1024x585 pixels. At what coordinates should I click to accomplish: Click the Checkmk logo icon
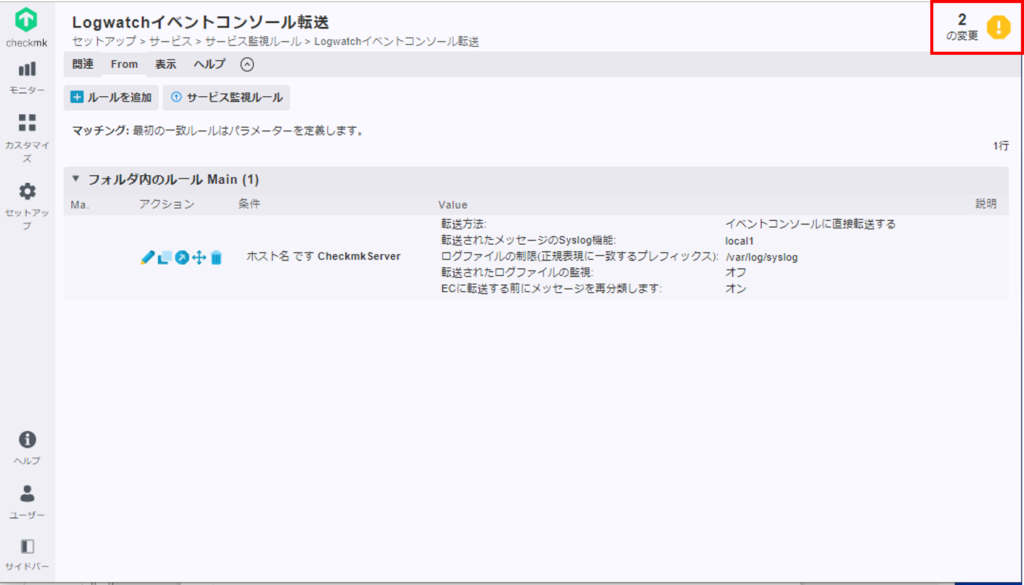27,21
